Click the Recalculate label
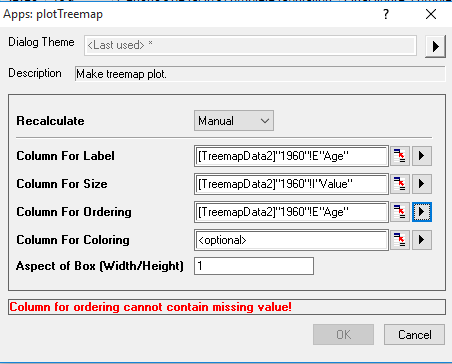The width and height of the screenshot is (452, 364). click(x=50, y=121)
